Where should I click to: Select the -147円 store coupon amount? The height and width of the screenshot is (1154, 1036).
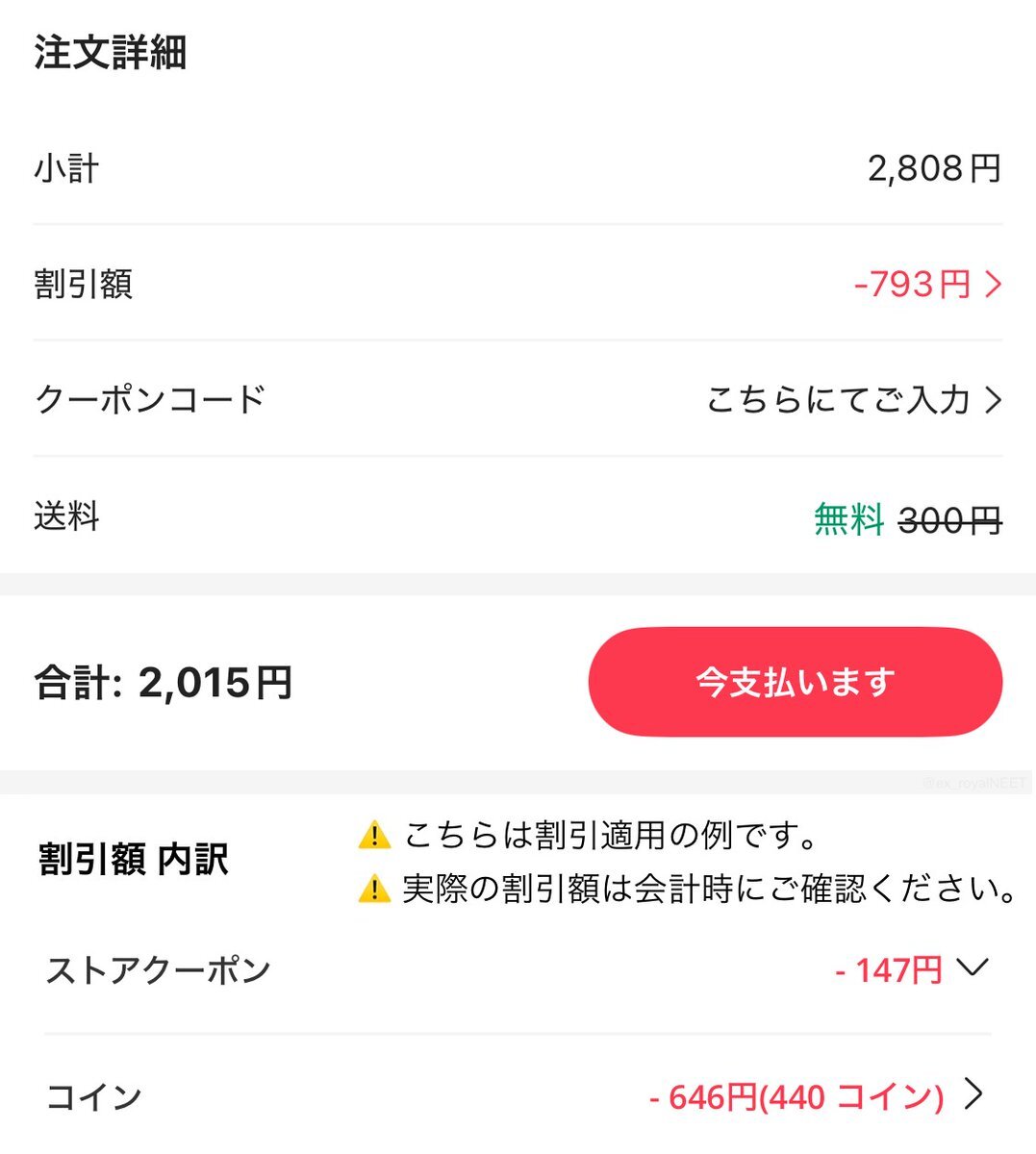click(889, 970)
